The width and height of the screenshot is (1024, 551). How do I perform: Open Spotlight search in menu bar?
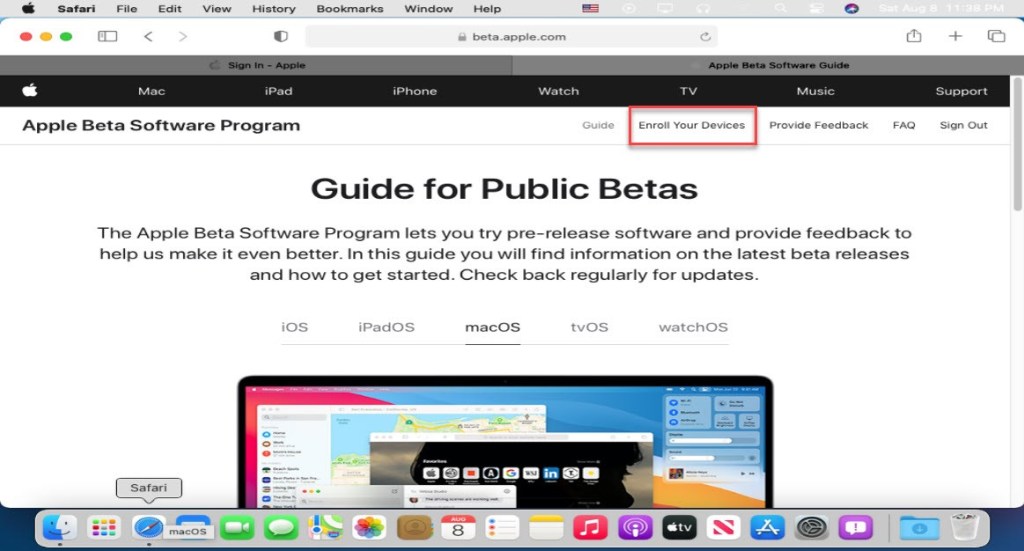[780, 8]
